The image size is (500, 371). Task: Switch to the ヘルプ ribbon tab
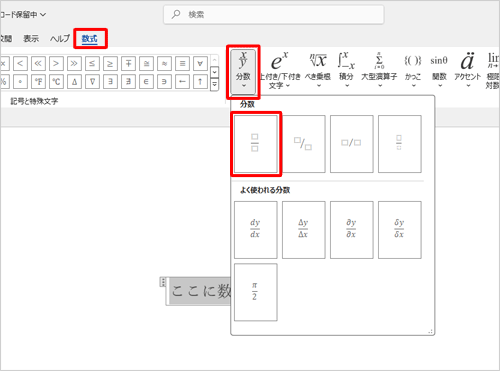(60, 39)
